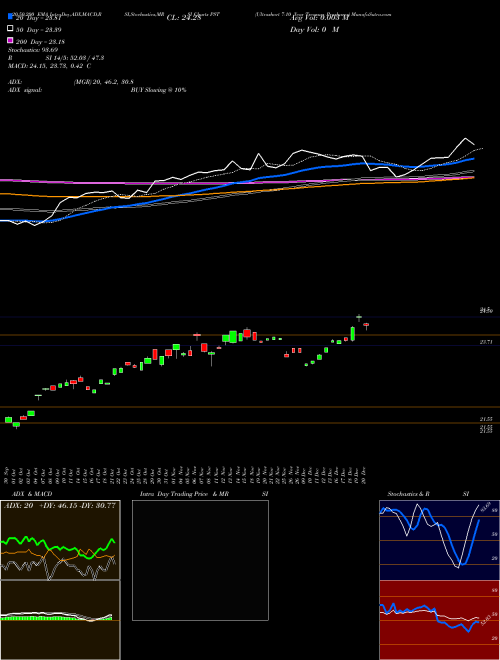Viewport: 500px width, 660px height.
Task: Click the 21.55 price axis label
Action: (486, 419)
